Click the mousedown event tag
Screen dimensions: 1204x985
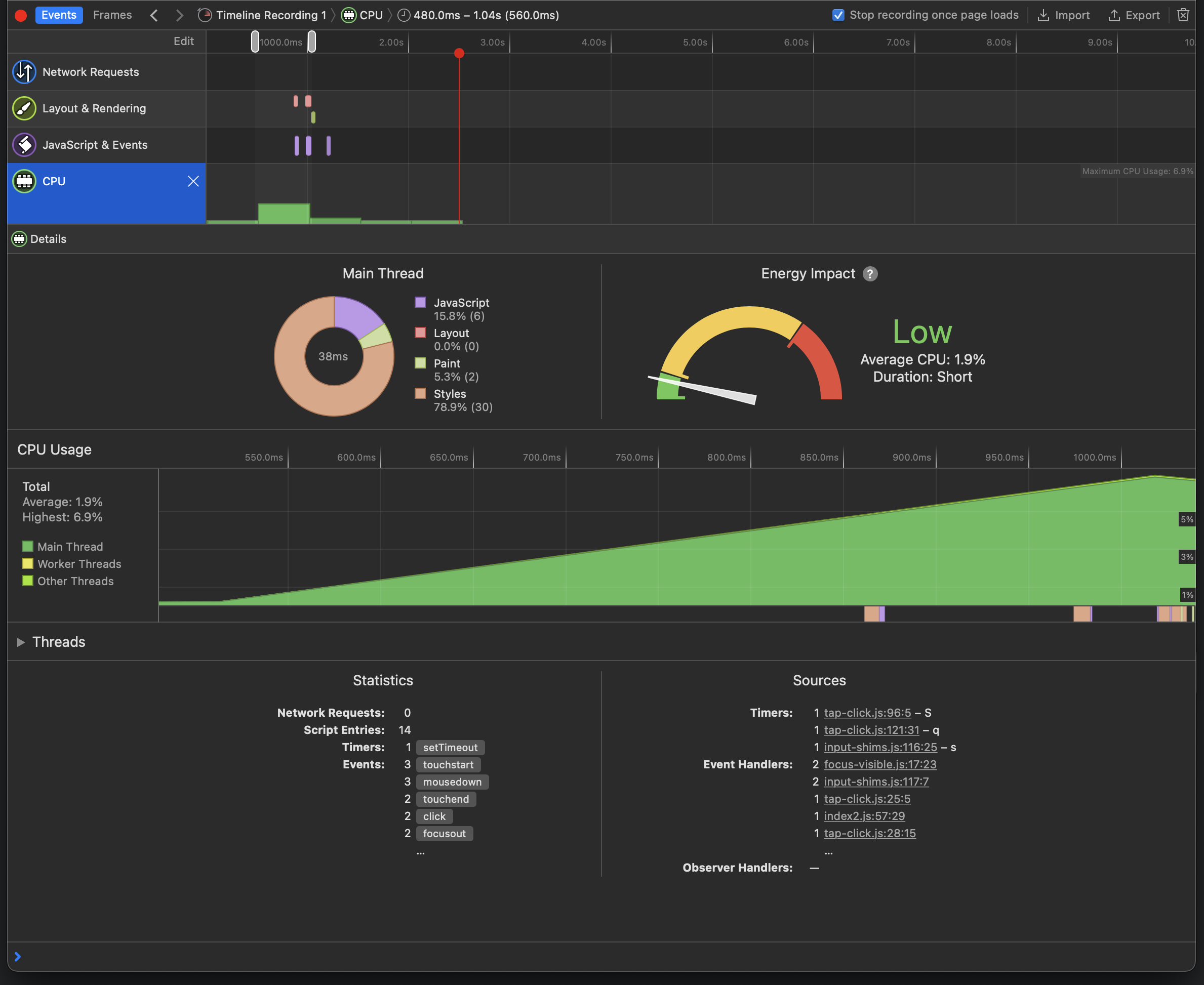pyautogui.click(x=452, y=782)
